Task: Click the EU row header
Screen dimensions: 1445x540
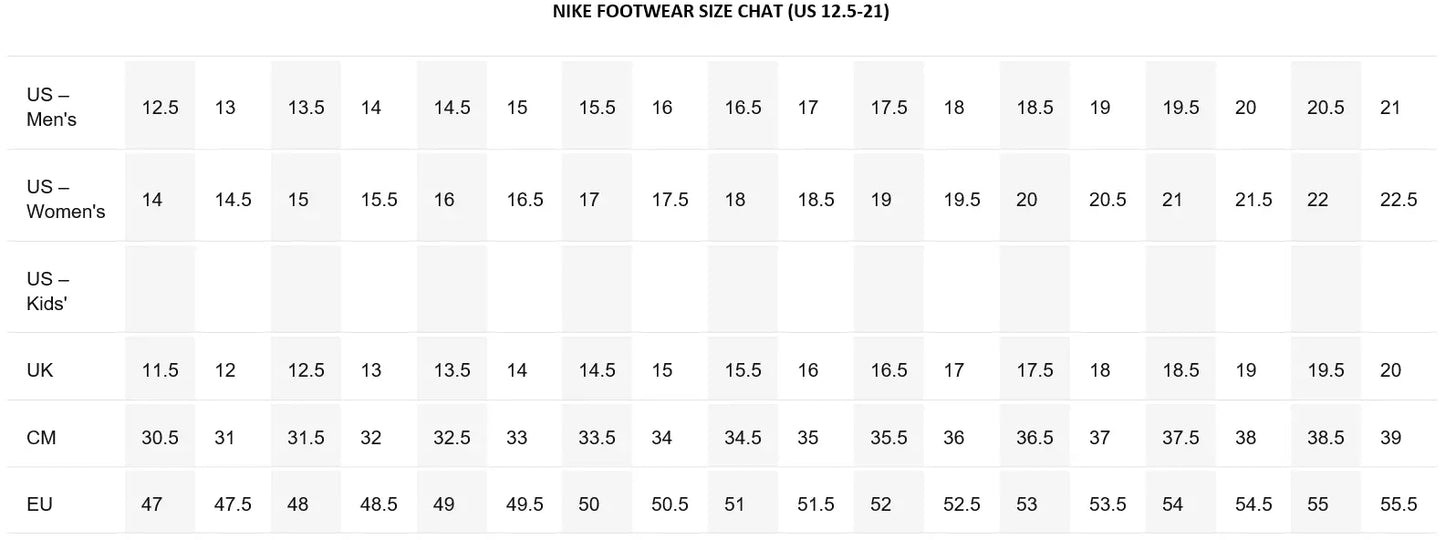Action: (x=39, y=504)
